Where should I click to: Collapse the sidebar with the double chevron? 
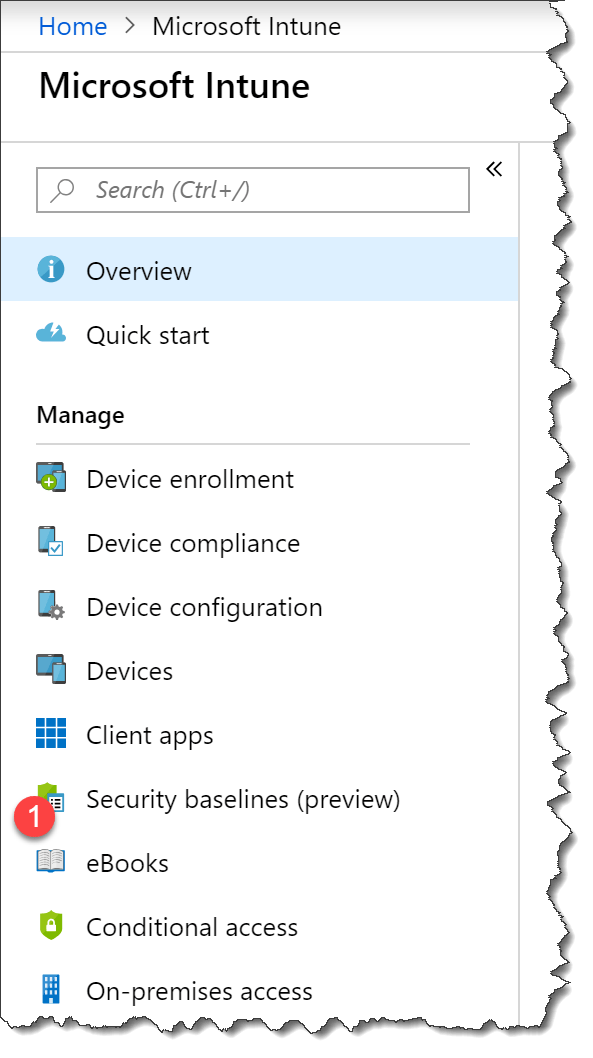(494, 169)
